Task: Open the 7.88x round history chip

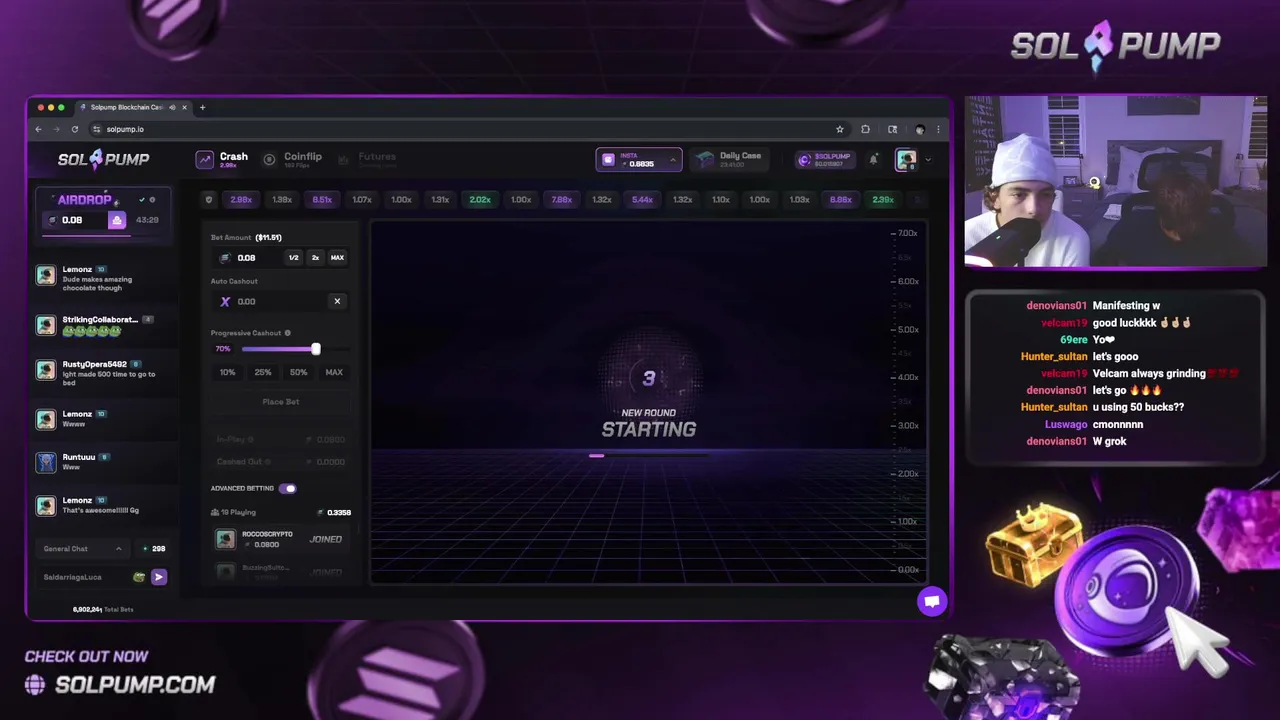Action: point(561,200)
